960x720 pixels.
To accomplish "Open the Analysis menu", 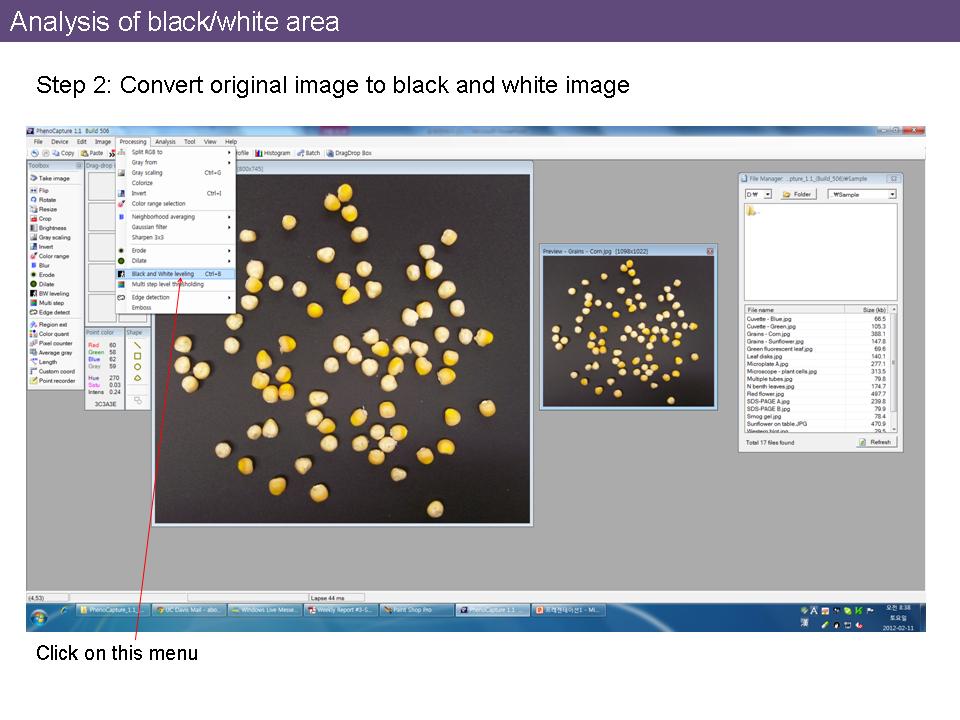I will tap(165, 142).
